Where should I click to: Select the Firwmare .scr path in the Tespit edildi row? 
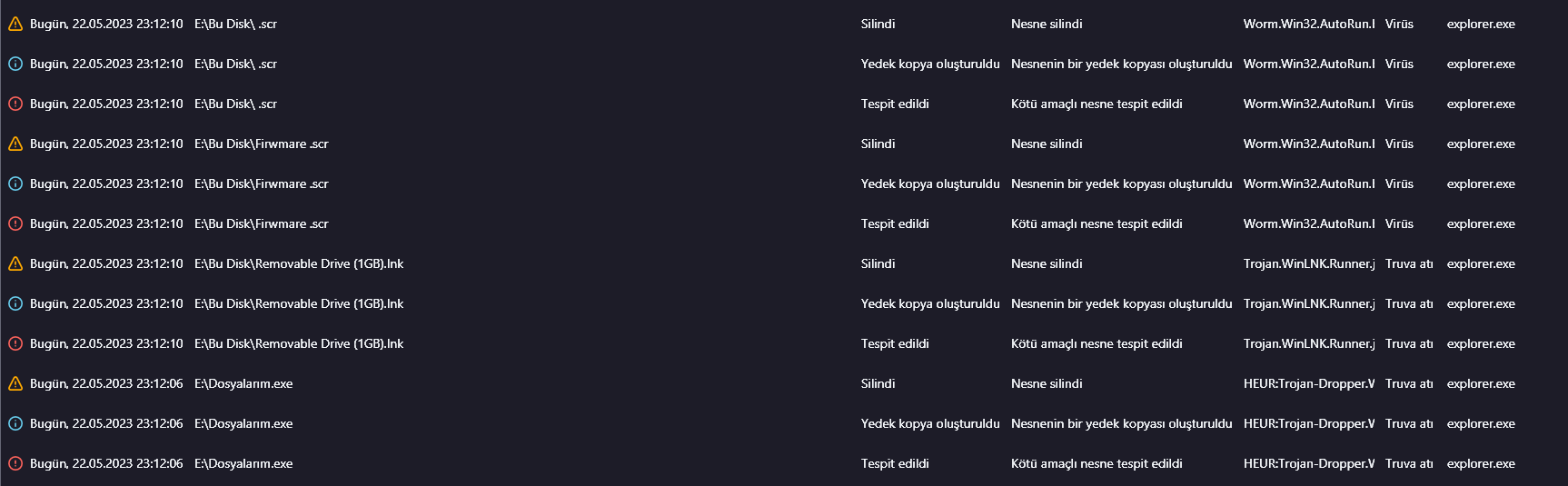[x=262, y=223]
